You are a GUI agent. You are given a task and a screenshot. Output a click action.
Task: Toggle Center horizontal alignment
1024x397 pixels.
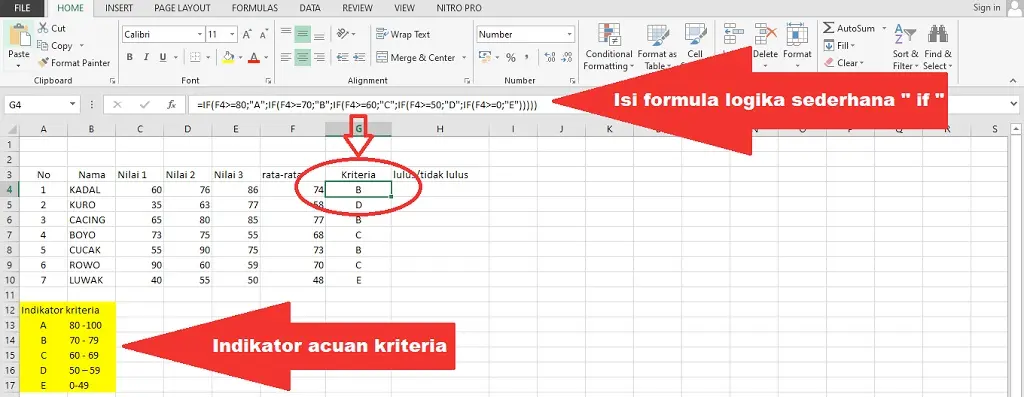(302, 57)
